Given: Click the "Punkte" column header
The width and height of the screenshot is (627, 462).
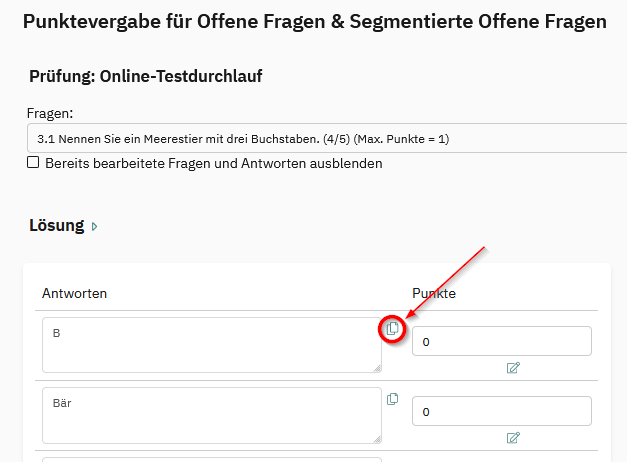Looking at the screenshot, I should (434, 293).
